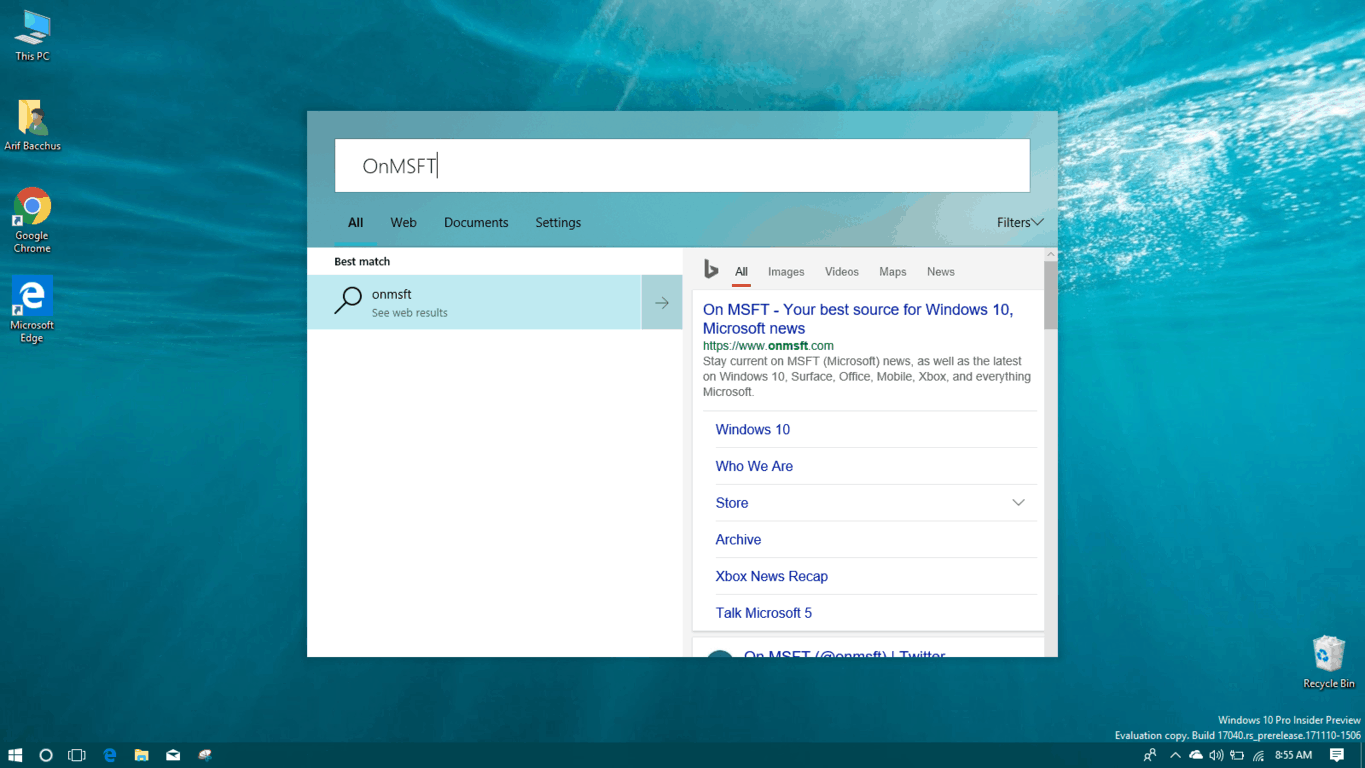Switch to the Web search tab
Viewport: 1365px width, 768px height.
403,223
